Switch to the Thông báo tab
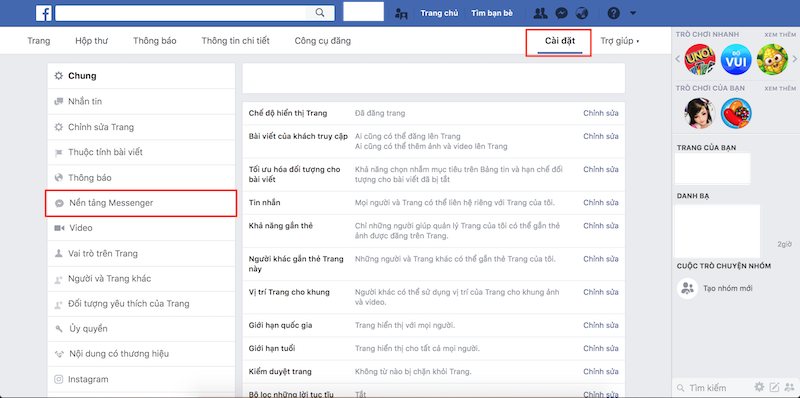Image resolution: width=800 pixels, height=398 pixels. point(155,41)
